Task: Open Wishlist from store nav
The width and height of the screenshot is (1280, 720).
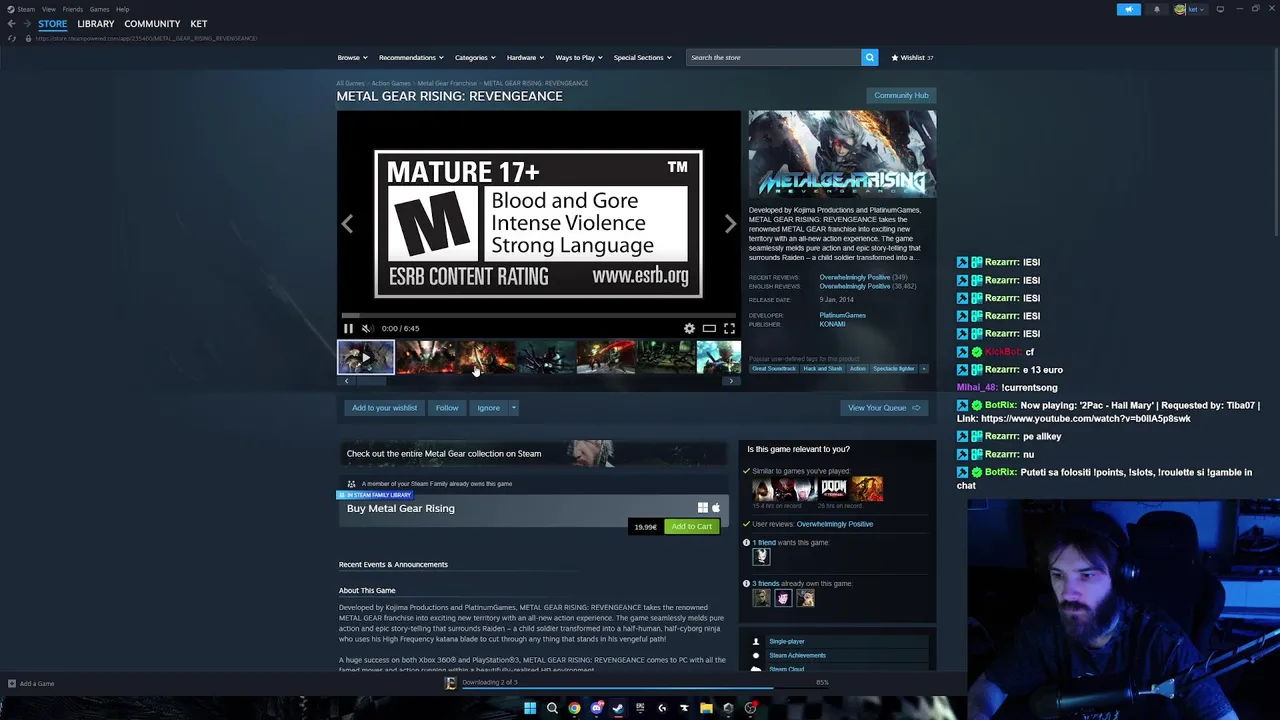Action: pyautogui.click(x=912, y=57)
